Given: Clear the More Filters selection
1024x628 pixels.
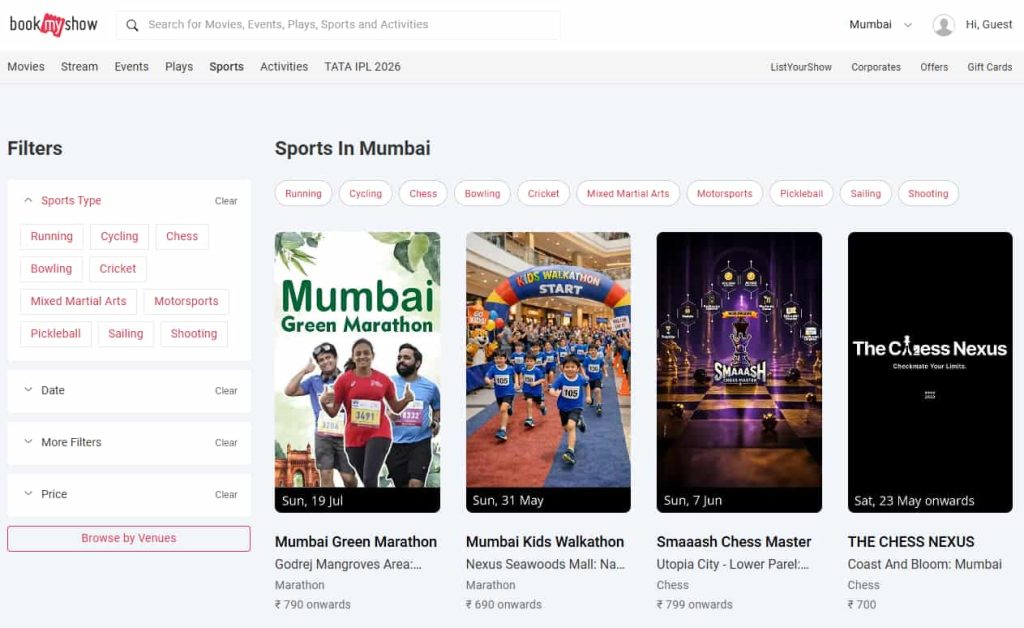Looking at the screenshot, I should pyautogui.click(x=226, y=443).
